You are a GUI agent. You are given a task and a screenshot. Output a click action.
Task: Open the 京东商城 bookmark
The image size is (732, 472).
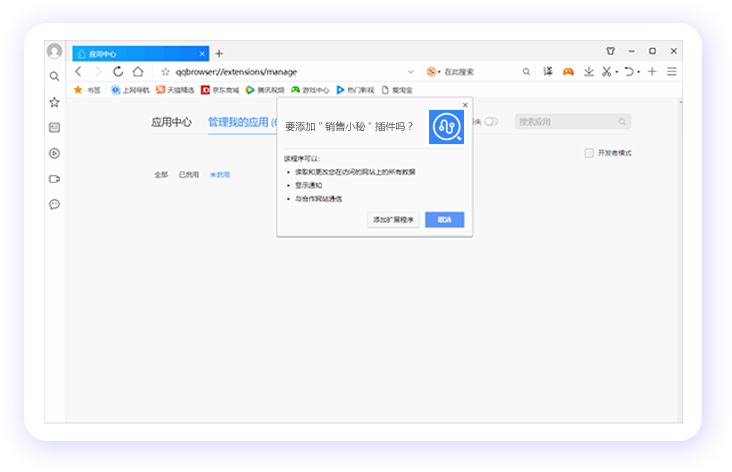220,90
